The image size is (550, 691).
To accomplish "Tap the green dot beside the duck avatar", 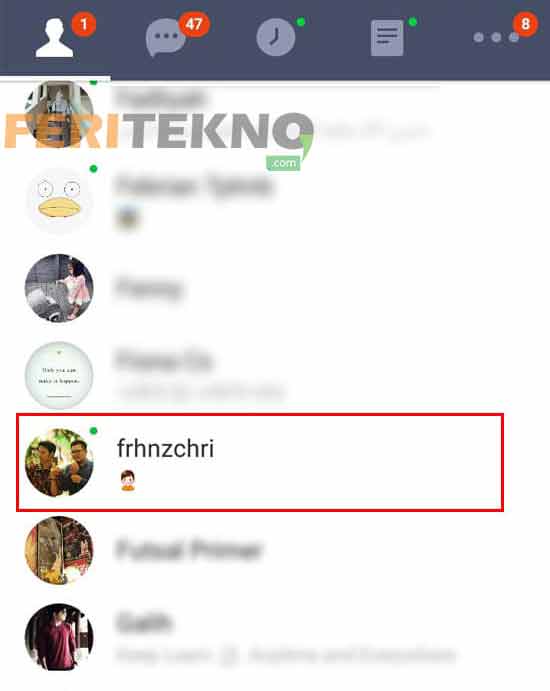I will click(93, 169).
